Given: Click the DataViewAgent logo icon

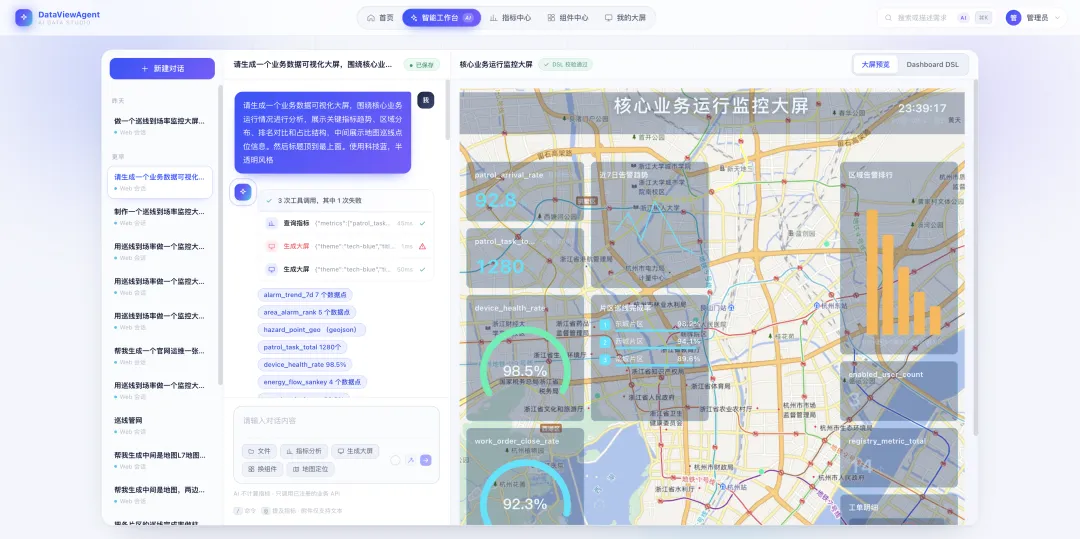Looking at the screenshot, I should 24,18.
